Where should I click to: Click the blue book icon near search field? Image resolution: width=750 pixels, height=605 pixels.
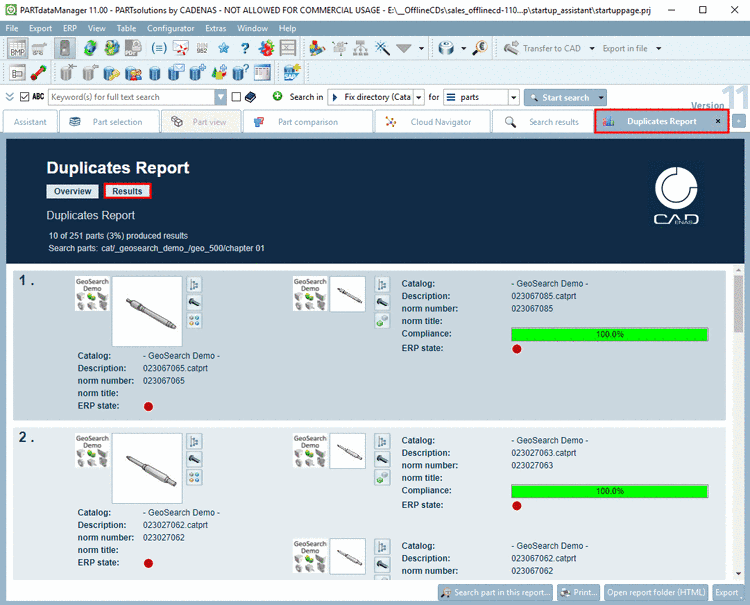pyautogui.click(x=251, y=97)
